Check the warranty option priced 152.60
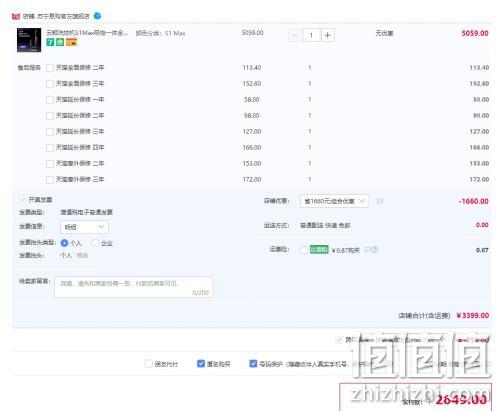 [50, 84]
